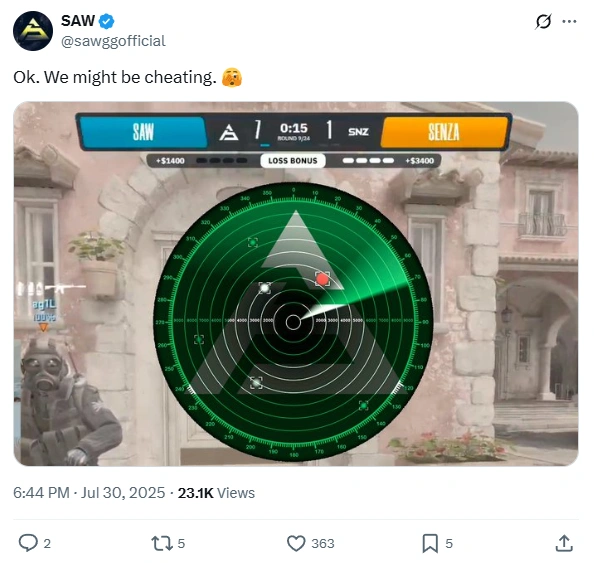594x563 pixels.
Task: Click the 23.1K Views count
Action: (x=216, y=493)
